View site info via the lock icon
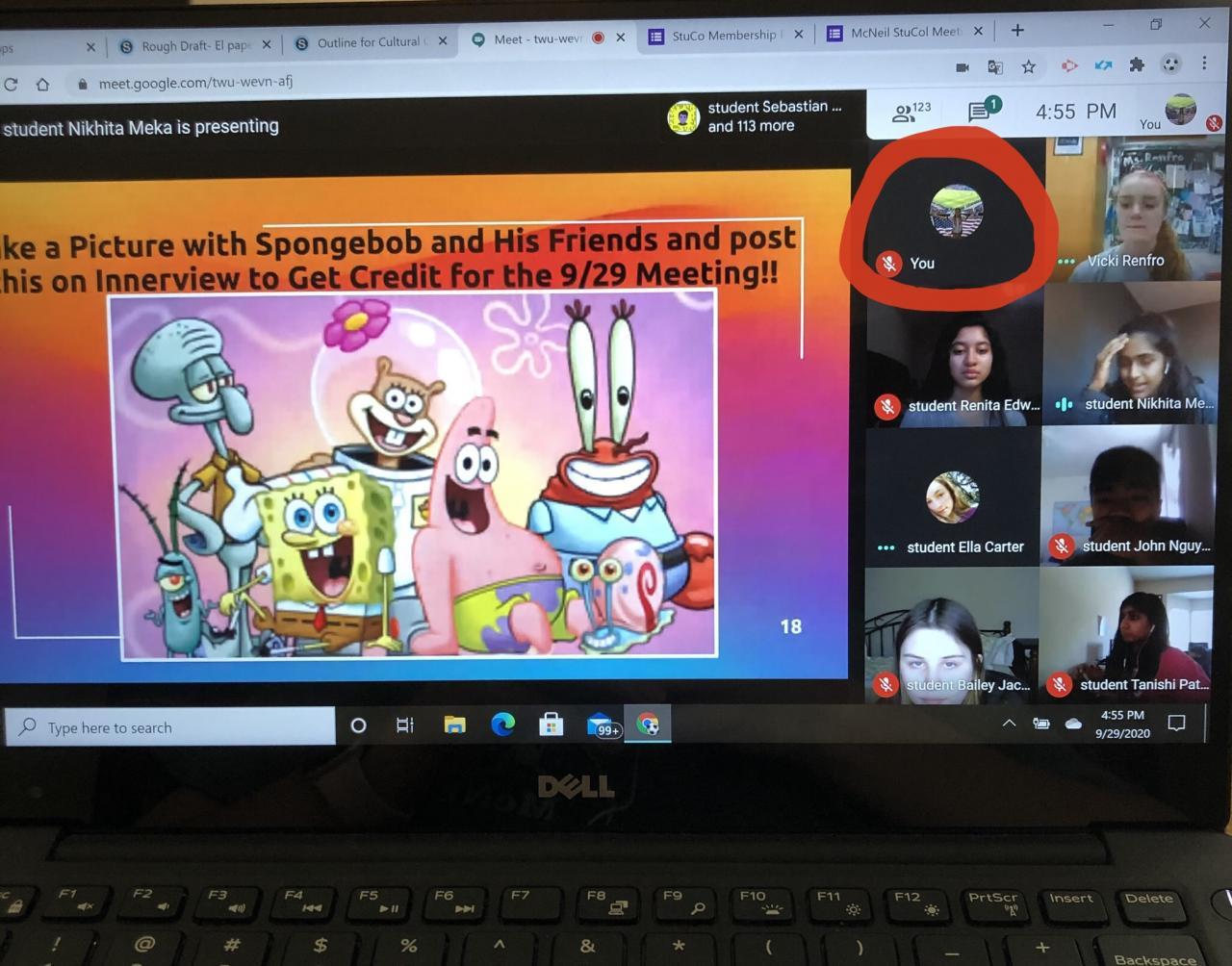 point(82,84)
